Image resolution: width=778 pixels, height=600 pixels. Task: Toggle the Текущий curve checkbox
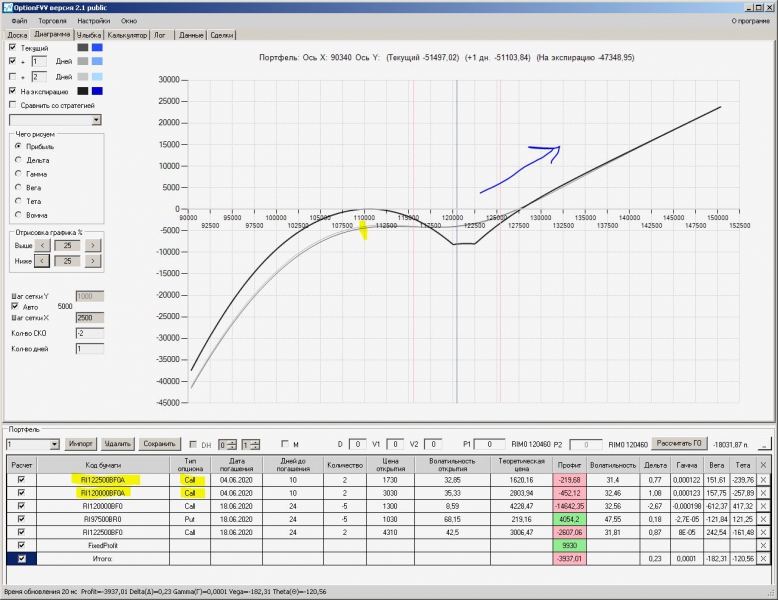[x=12, y=47]
